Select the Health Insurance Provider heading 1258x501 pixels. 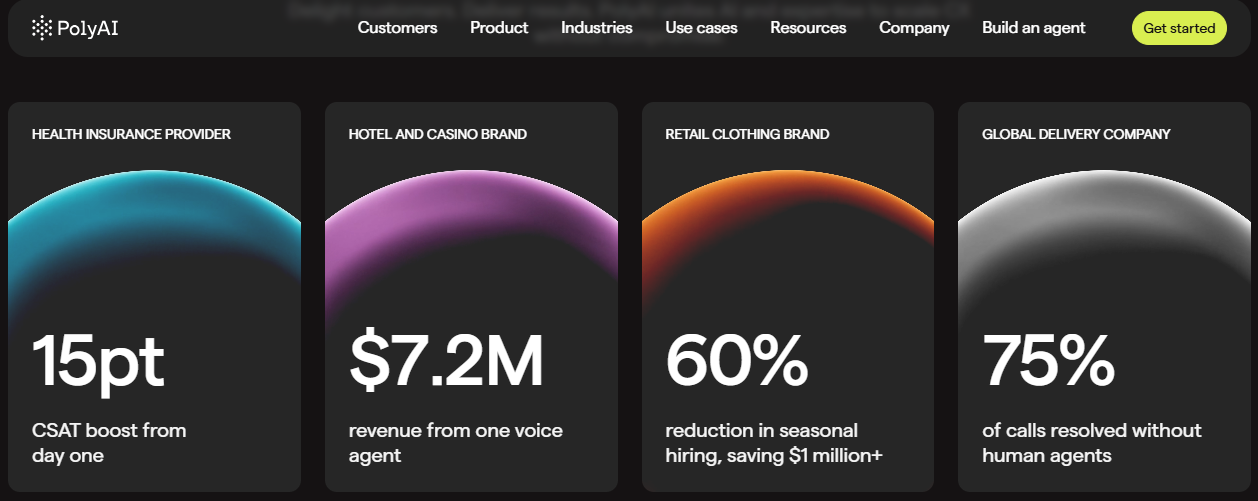click(x=131, y=134)
